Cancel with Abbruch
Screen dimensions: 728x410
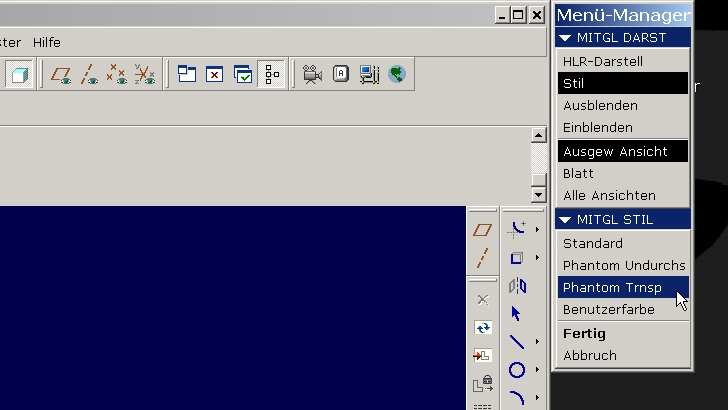623,355
